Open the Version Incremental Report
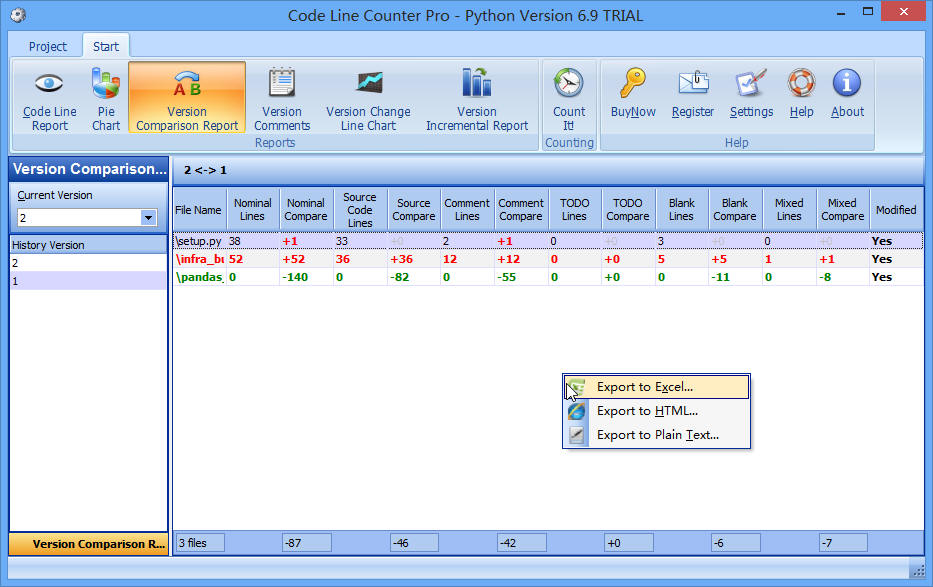 coord(477,99)
